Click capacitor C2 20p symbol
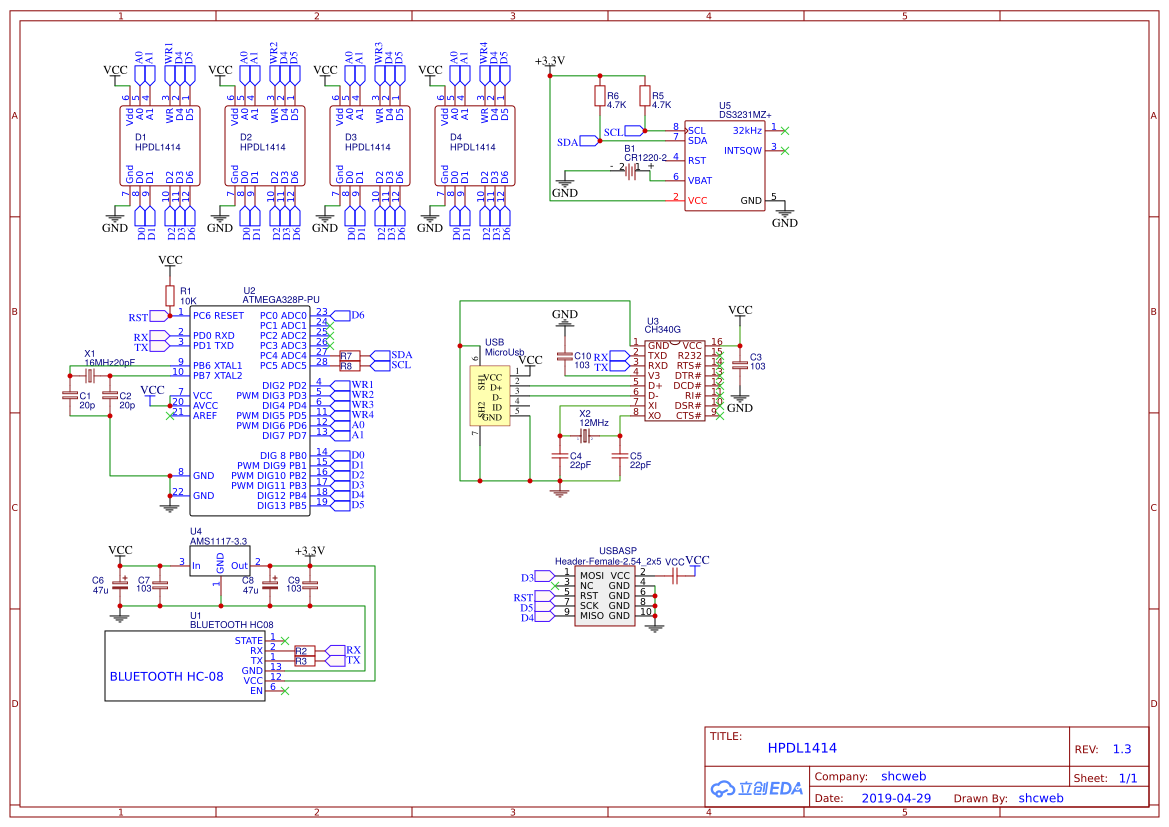The image size is (1169, 827). pos(110,395)
